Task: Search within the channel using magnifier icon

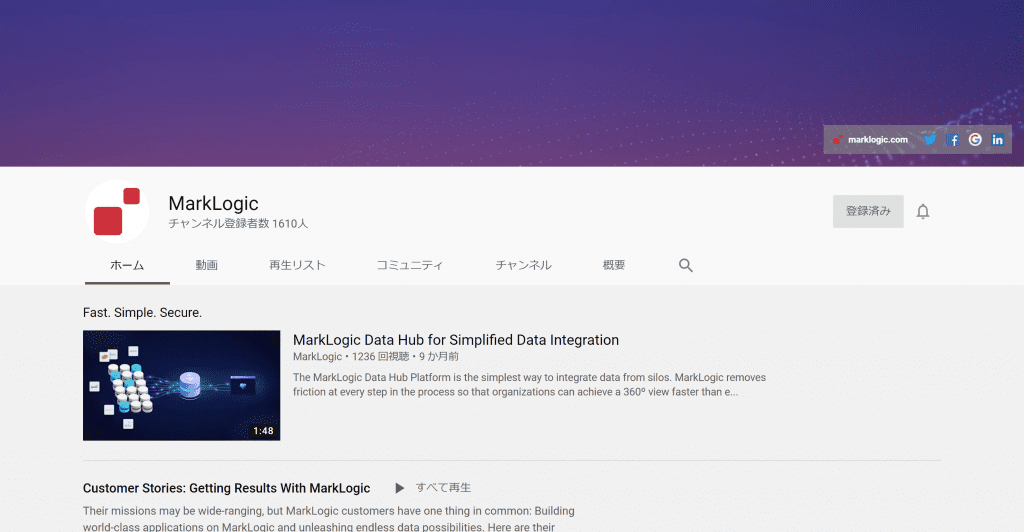Action: (685, 265)
